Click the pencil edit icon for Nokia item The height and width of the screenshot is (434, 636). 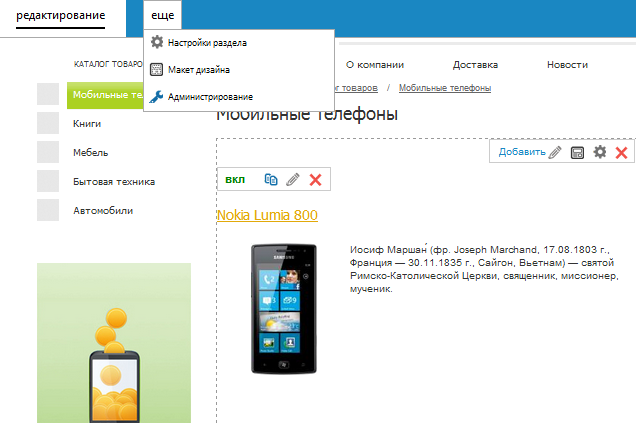(x=293, y=180)
